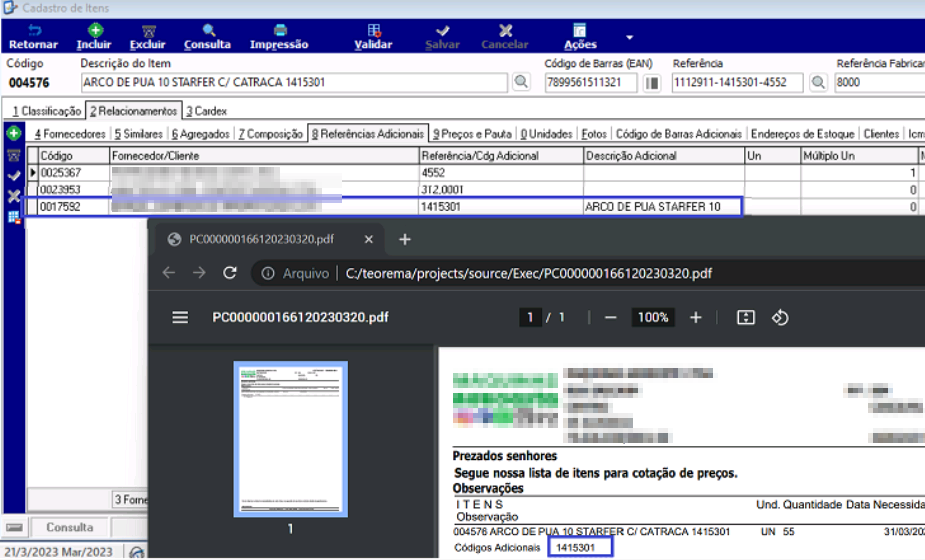Click the Arquivo info icon in address bar
The height and width of the screenshot is (560, 925).
[x=268, y=273]
